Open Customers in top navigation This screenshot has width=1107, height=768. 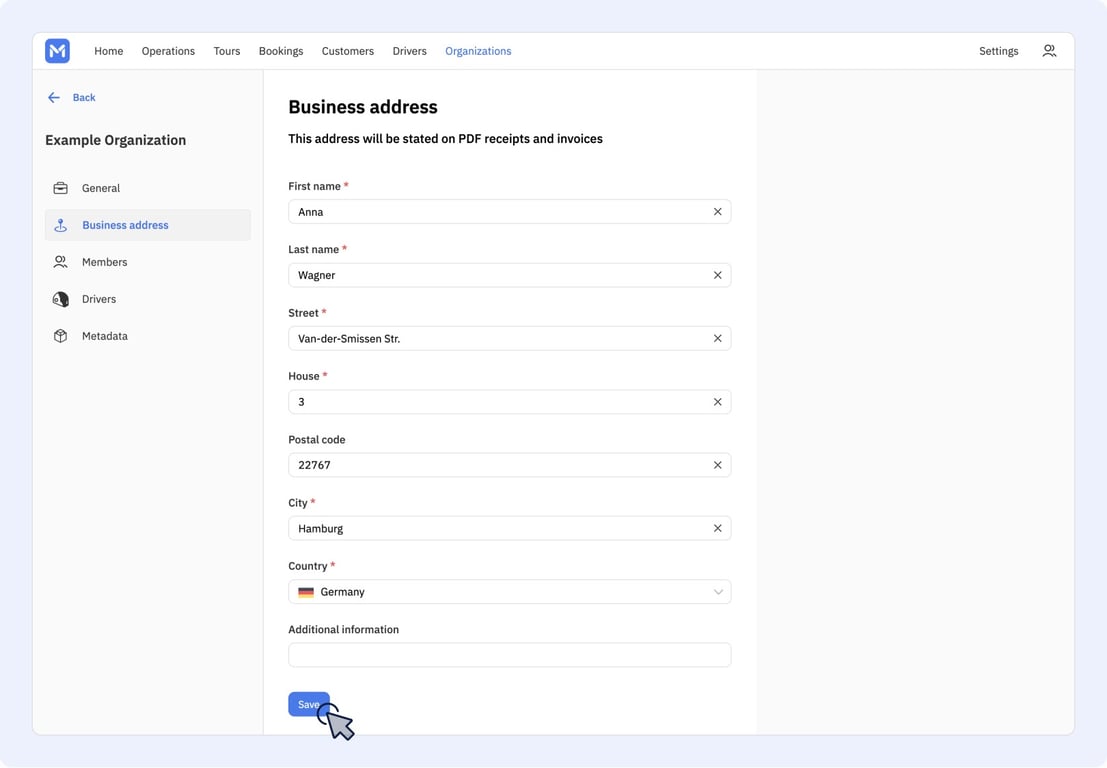click(348, 51)
